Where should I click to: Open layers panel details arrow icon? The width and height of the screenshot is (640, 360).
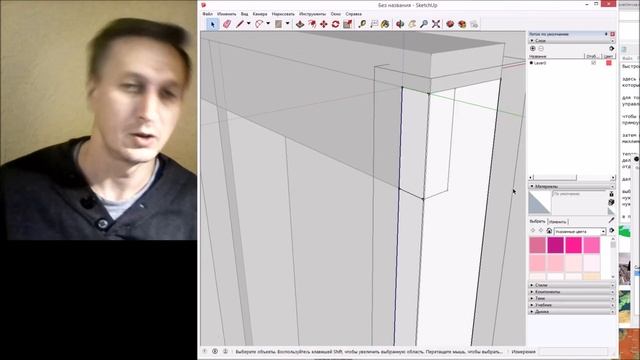(611, 49)
